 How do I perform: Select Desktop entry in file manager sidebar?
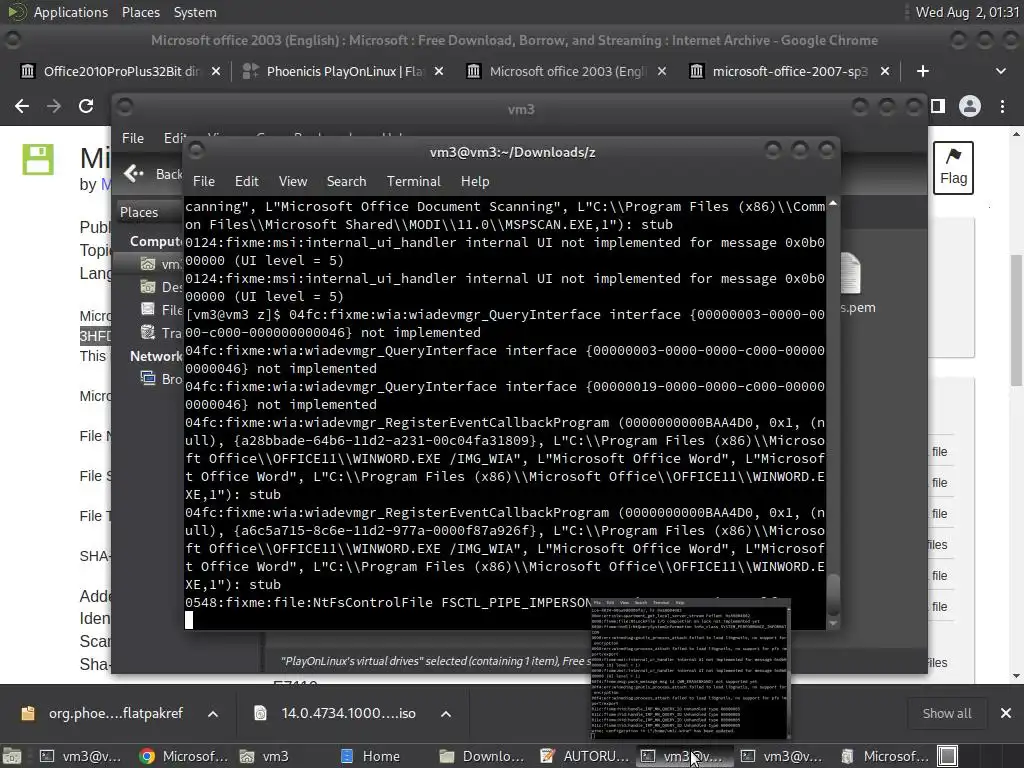(161, 287)
